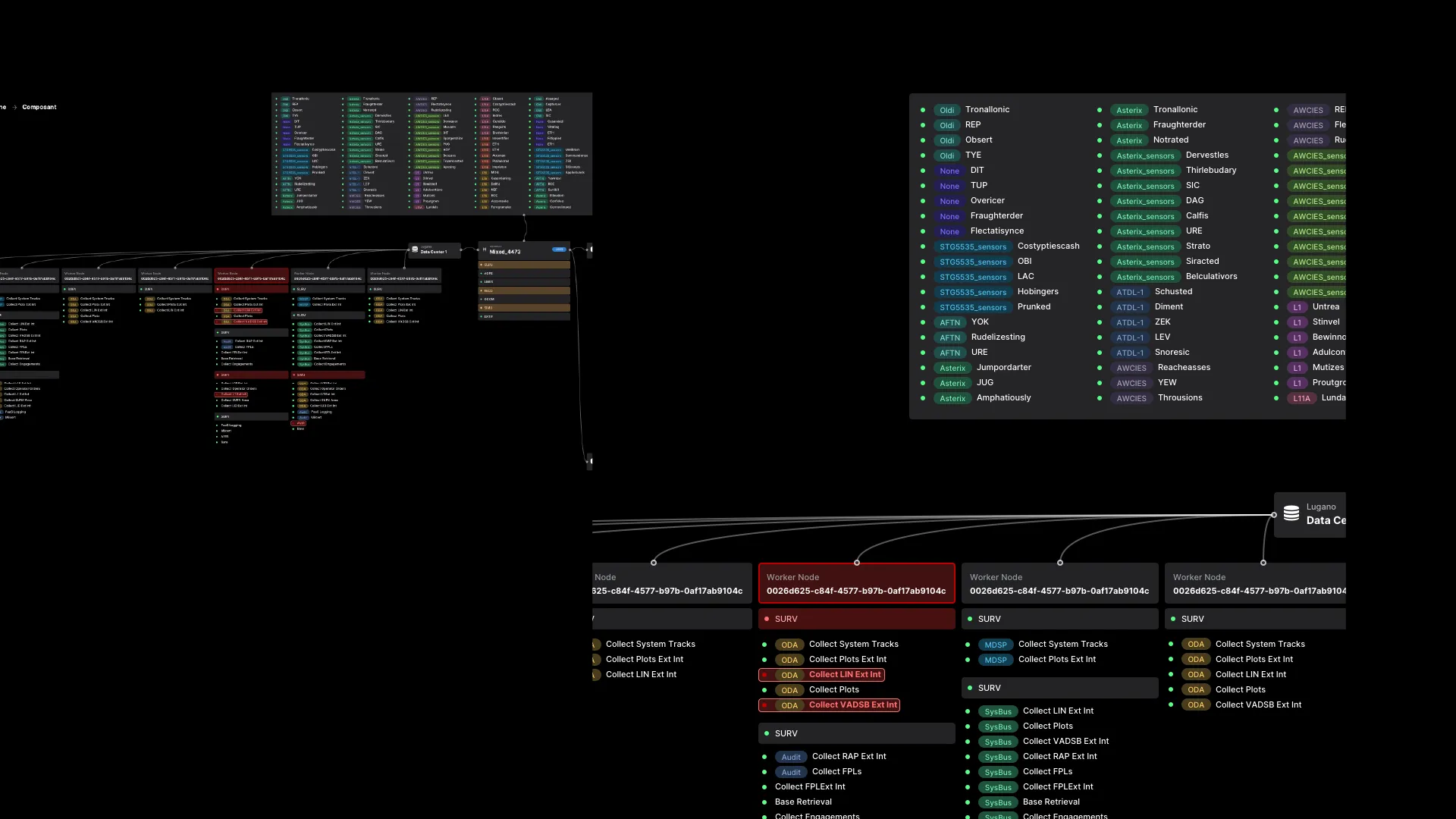Click the large Lugano Data Center database icon
The width and height of the screenshot is (1456, 819).
(1291, 513)
